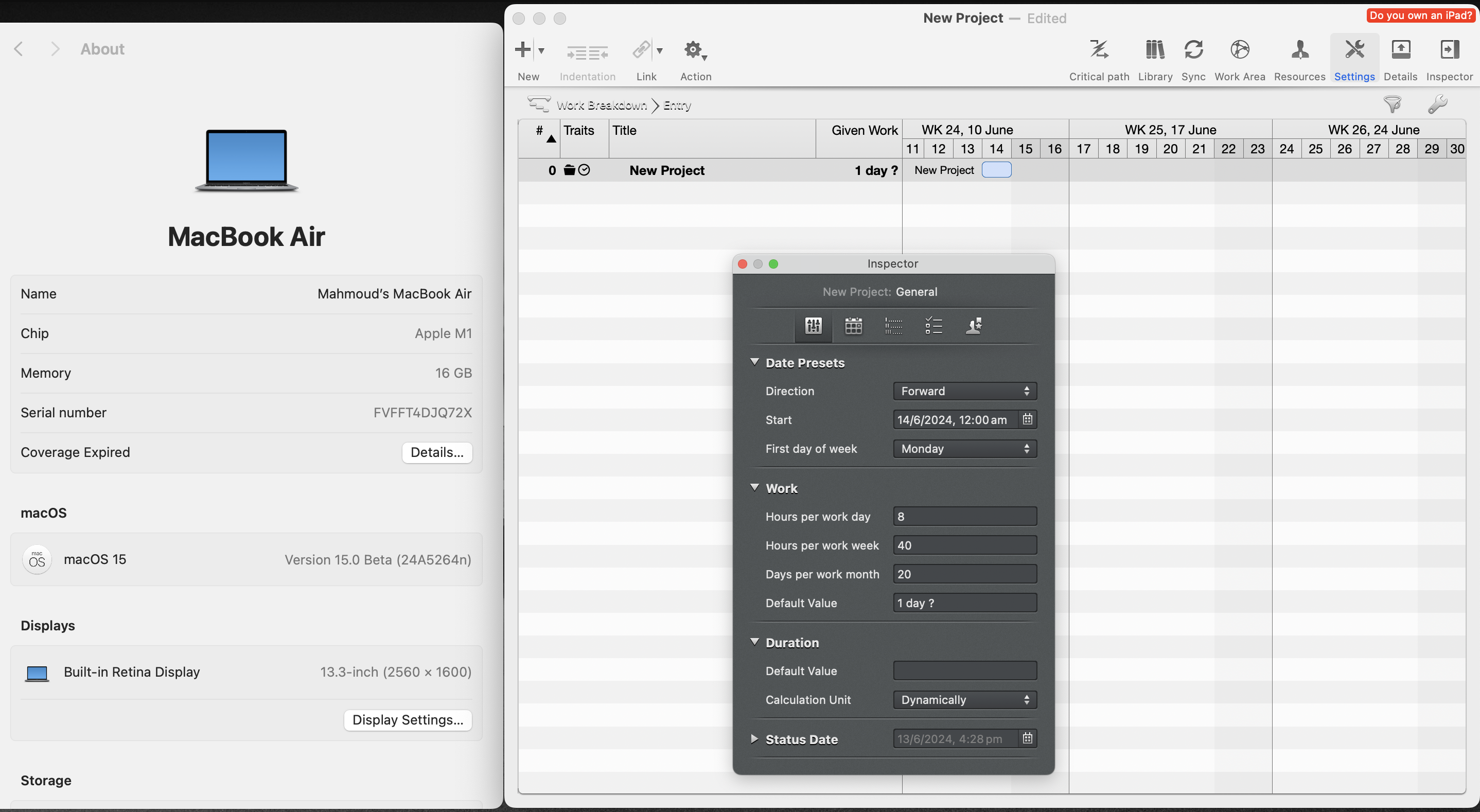The width and height of the screenshot is (1480, 812).
Task: Click the Link toolbar icon
Action: 641,50
